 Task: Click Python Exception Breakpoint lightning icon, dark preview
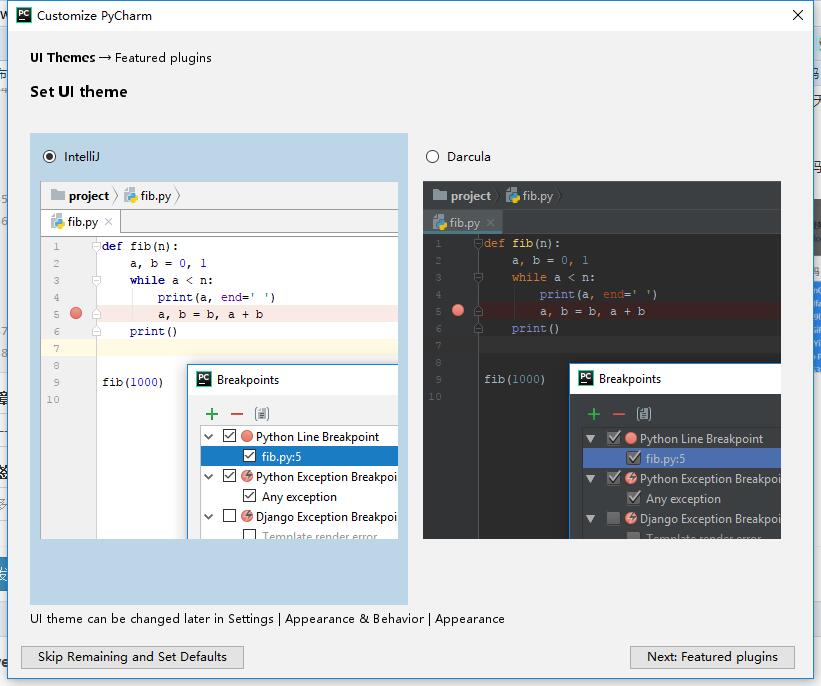point(631,478)
